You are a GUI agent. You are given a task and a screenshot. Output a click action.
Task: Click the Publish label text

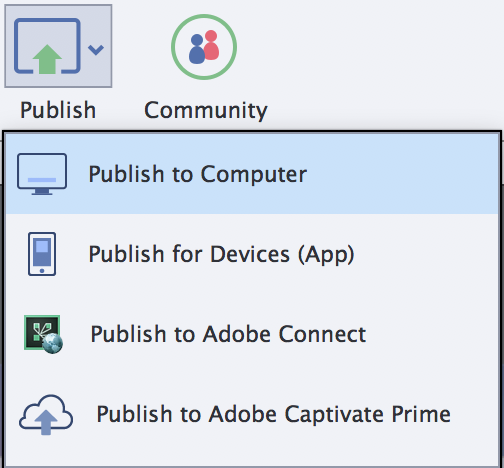point(58,110)
